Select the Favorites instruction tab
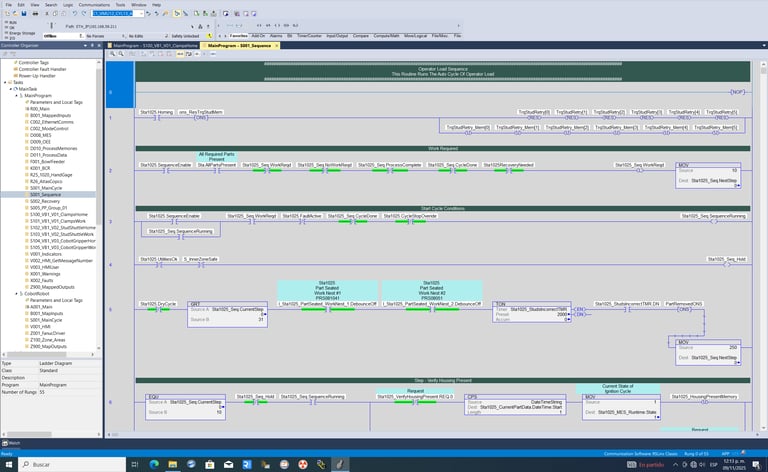 tap(239, 36)
